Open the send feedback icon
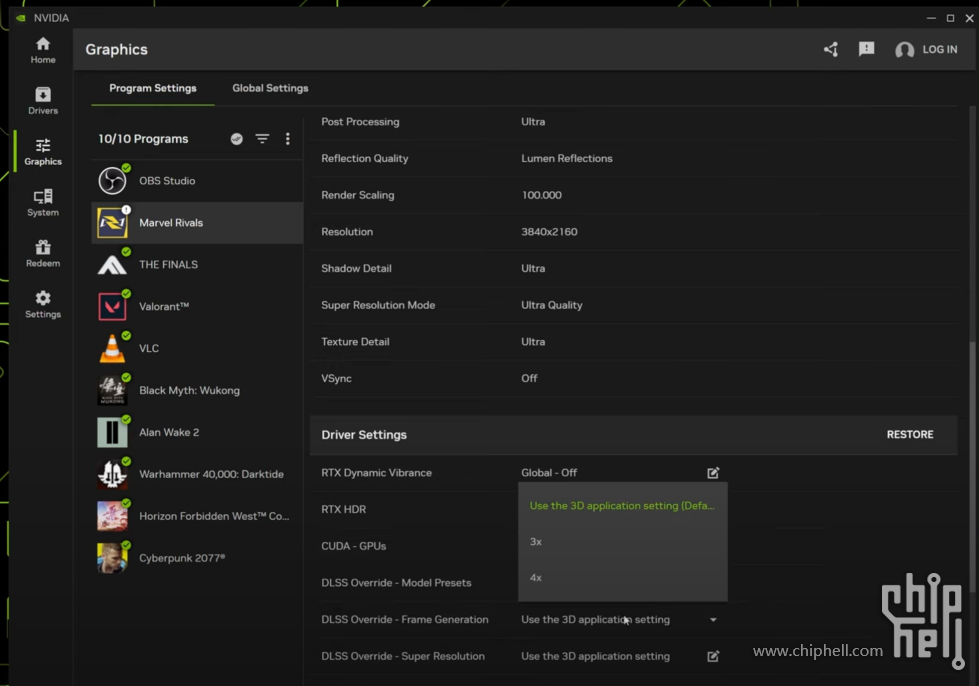The image size is (979, 686). coord(866,49)
